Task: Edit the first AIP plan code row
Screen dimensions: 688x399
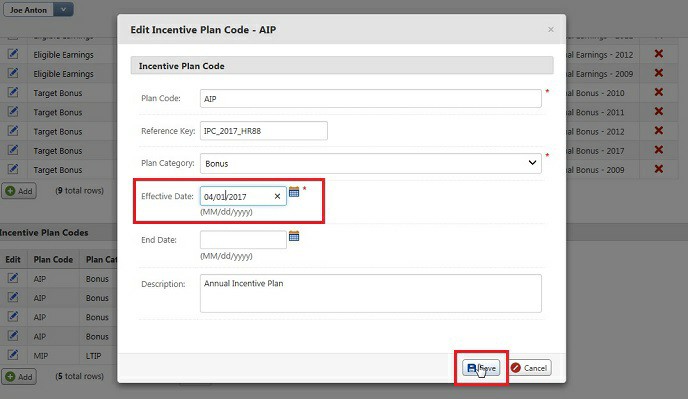Action: 13,278
